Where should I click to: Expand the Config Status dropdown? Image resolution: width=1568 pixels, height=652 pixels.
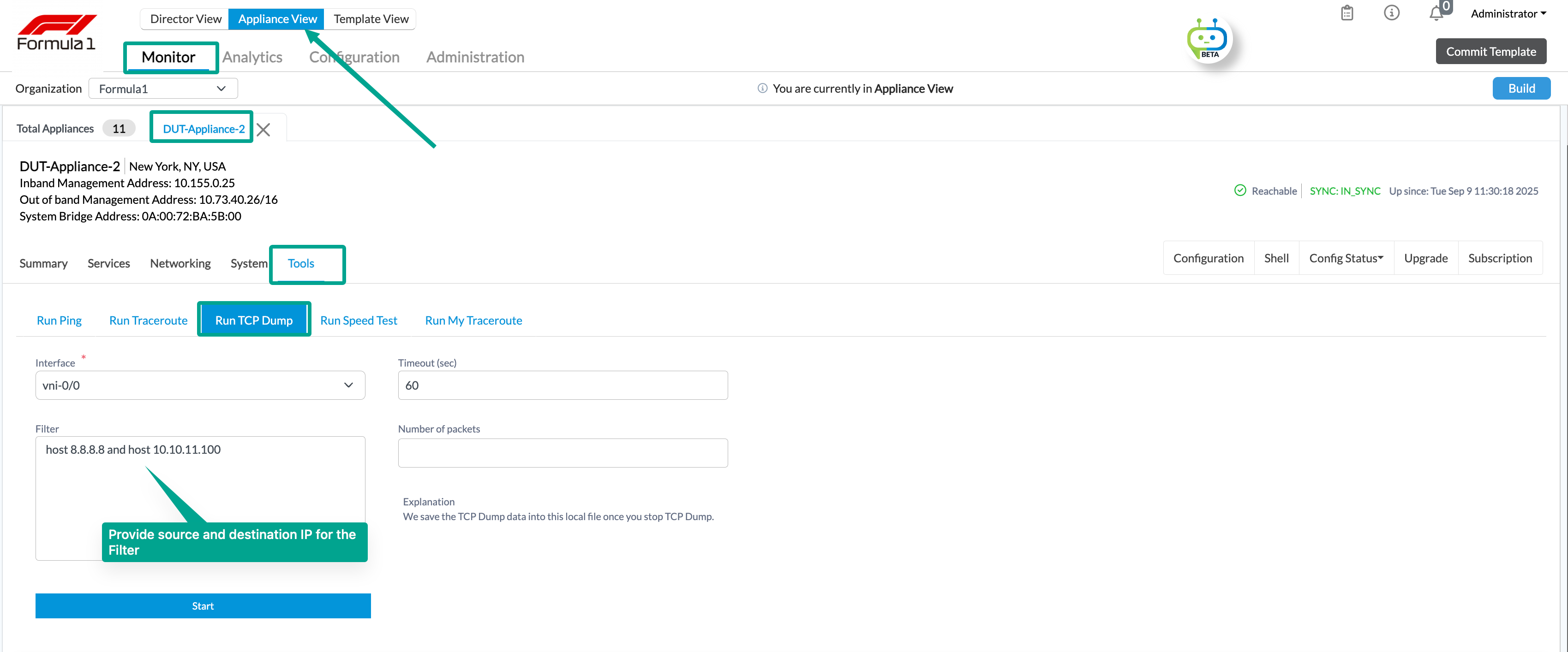click(x=1346, y=258)
